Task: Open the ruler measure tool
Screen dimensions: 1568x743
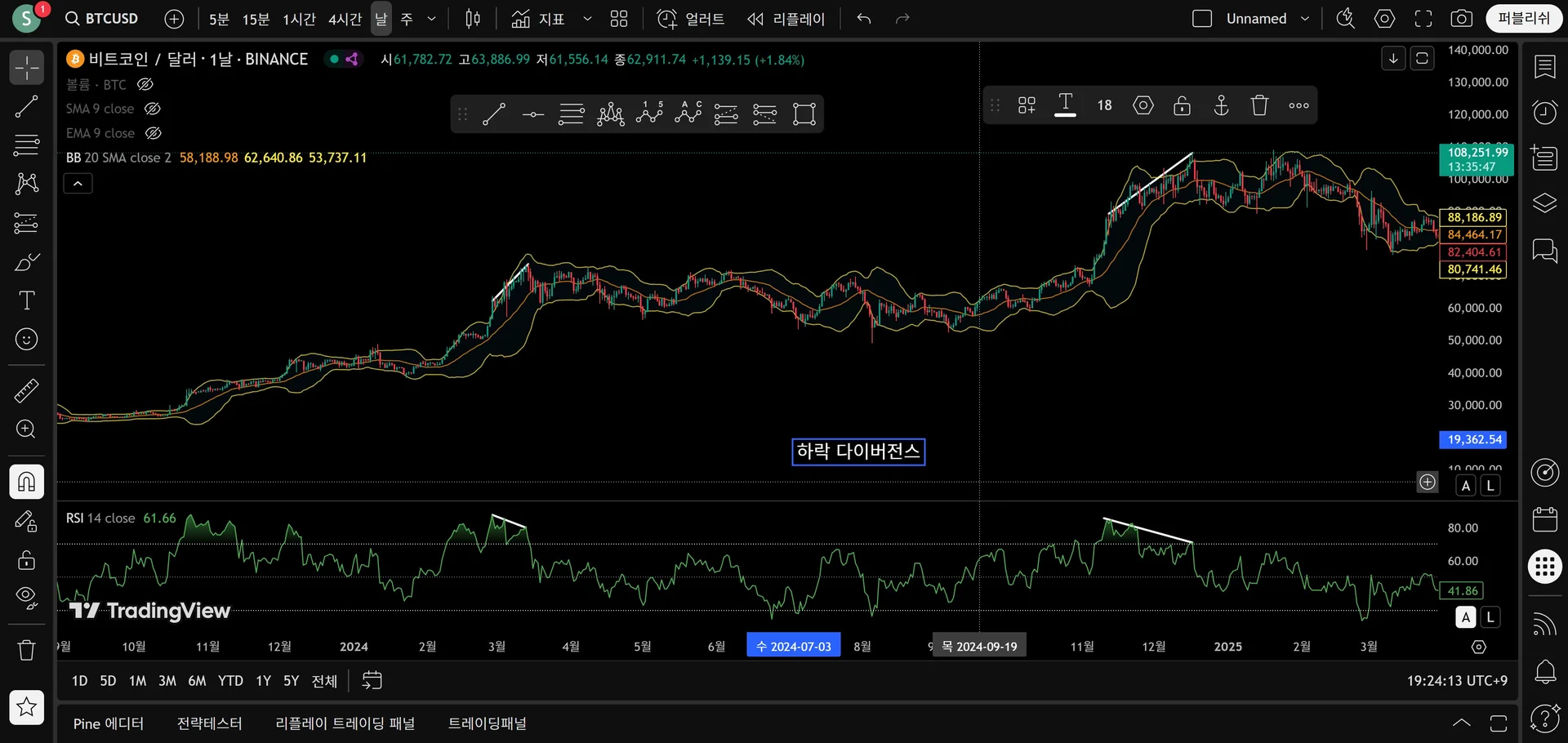Action: 26,391
